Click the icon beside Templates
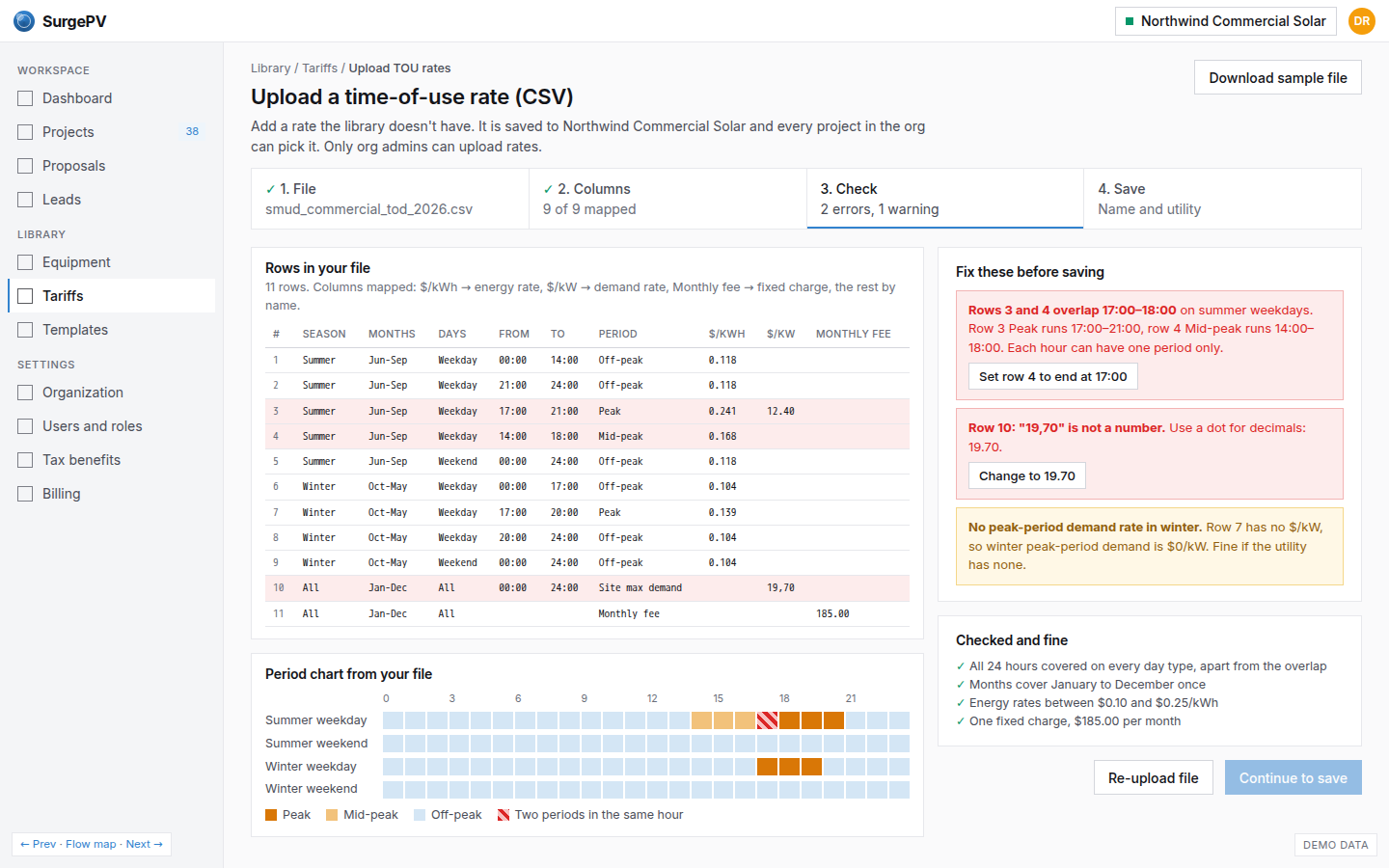The image size is (1389, 868). pos(25,330)
